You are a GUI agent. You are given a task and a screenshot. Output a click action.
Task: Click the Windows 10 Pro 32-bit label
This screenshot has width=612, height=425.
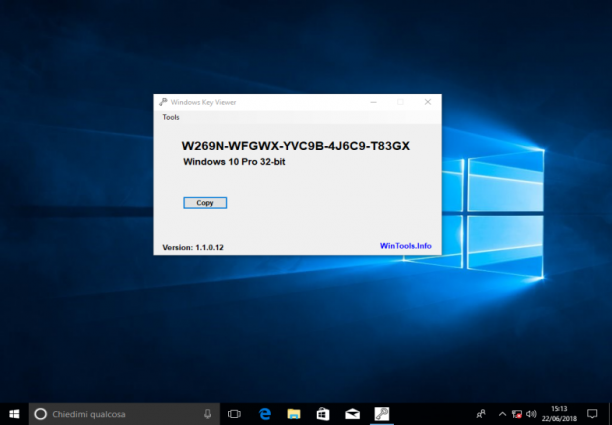click(x=234, y=162)
